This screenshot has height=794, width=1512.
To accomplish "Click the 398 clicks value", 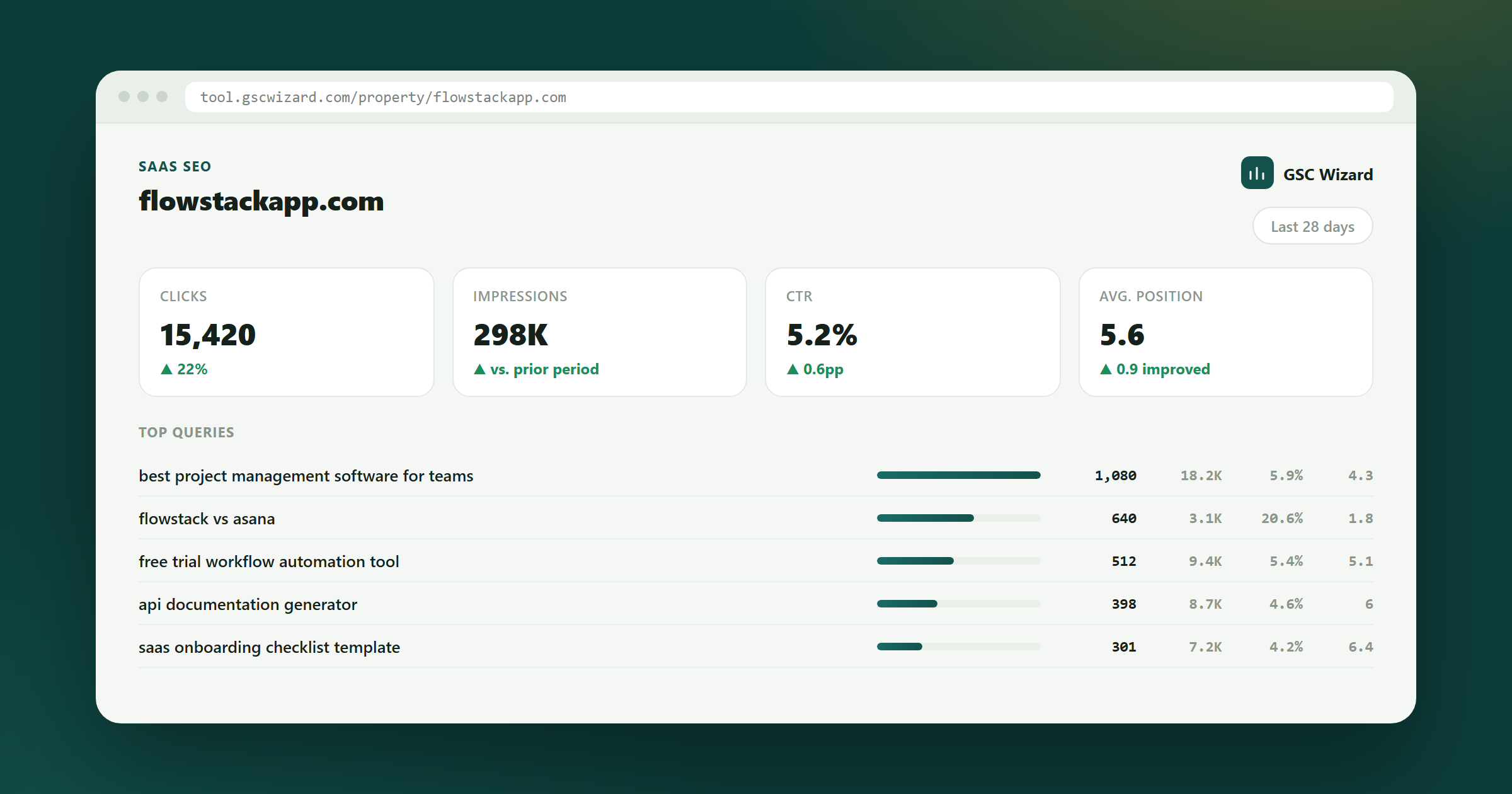I will (x=1124, y=604).
